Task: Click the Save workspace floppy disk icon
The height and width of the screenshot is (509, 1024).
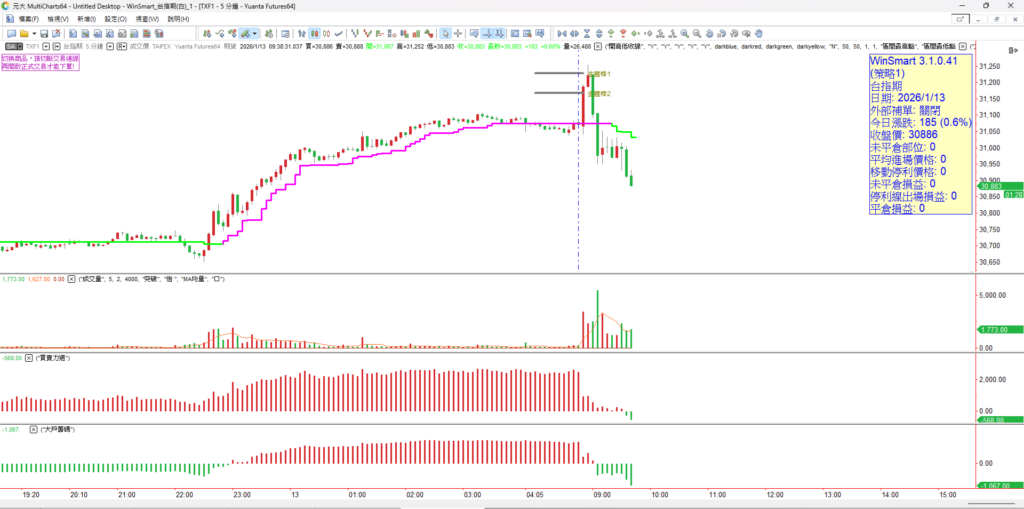Action: pyautogui.click(x=44, y=33)
